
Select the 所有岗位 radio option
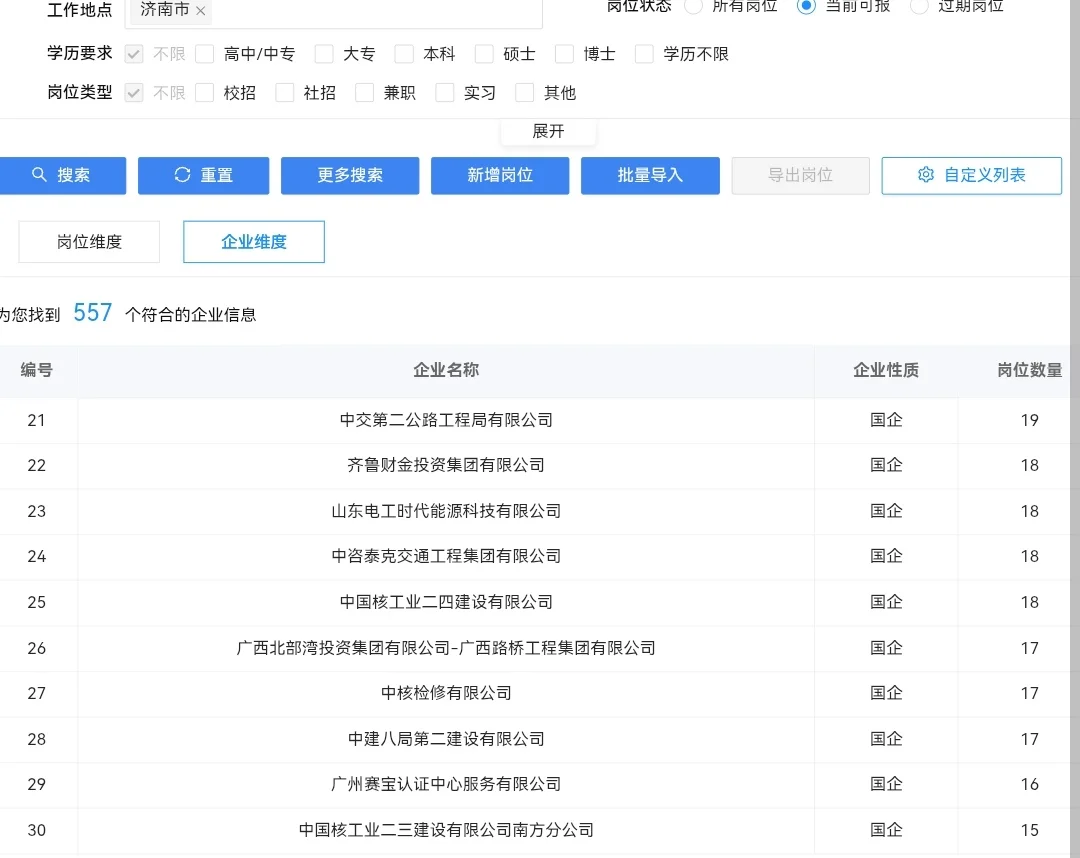(694, 6)
